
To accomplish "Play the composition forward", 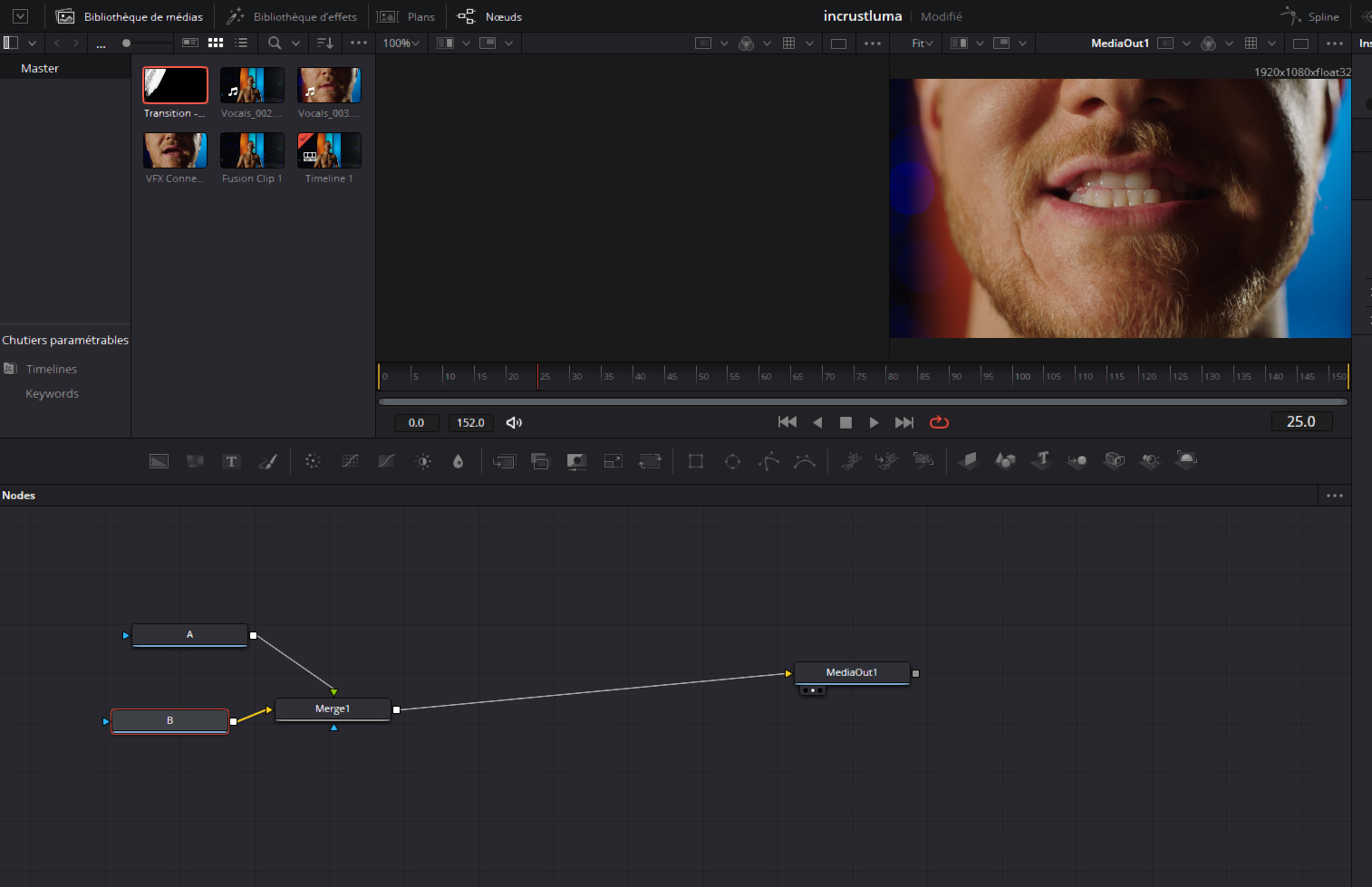I will pos(874,422).
